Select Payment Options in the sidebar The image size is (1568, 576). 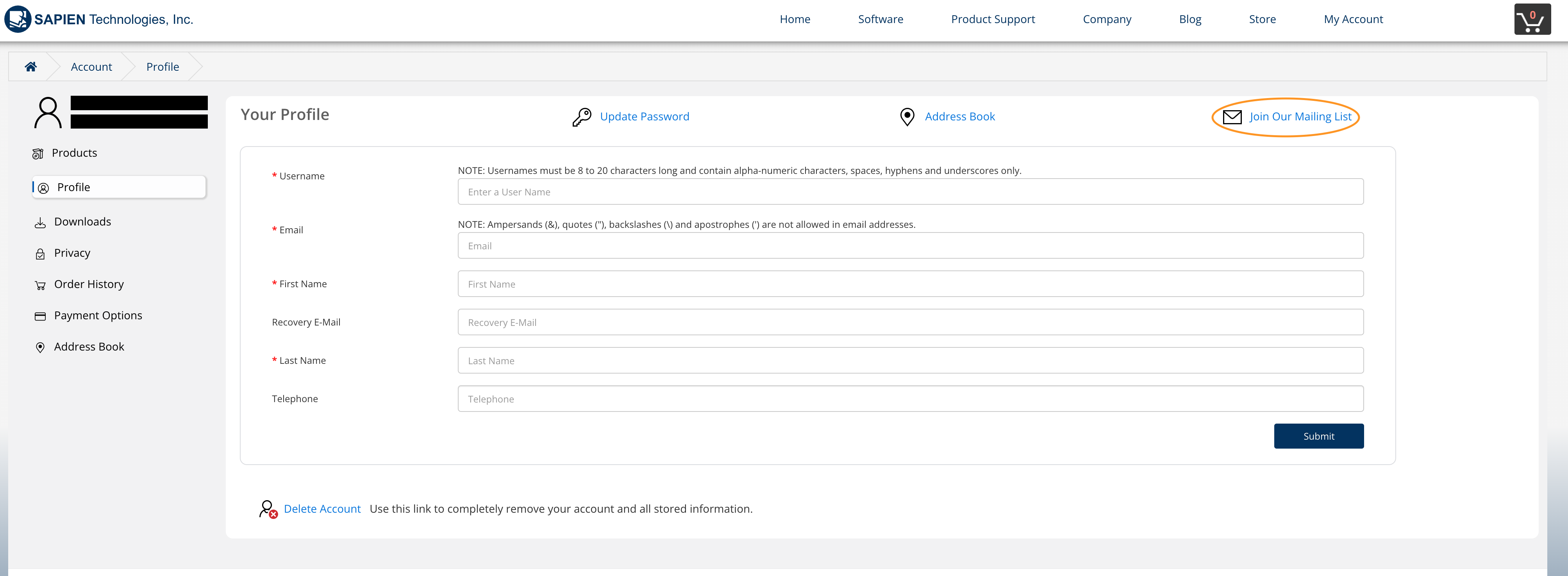click(98, 315)
